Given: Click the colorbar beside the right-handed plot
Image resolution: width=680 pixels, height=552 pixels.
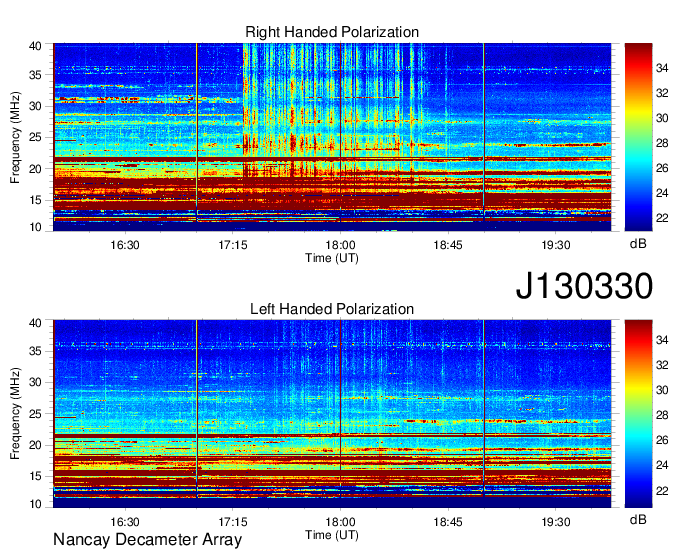Looking at the screenshot, I should [638, 137].
